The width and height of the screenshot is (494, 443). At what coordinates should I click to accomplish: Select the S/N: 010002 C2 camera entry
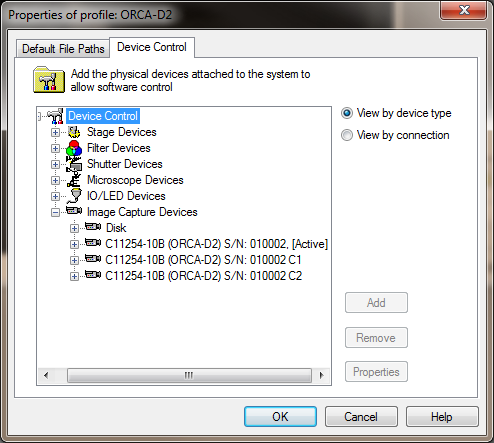pos(204,276)
